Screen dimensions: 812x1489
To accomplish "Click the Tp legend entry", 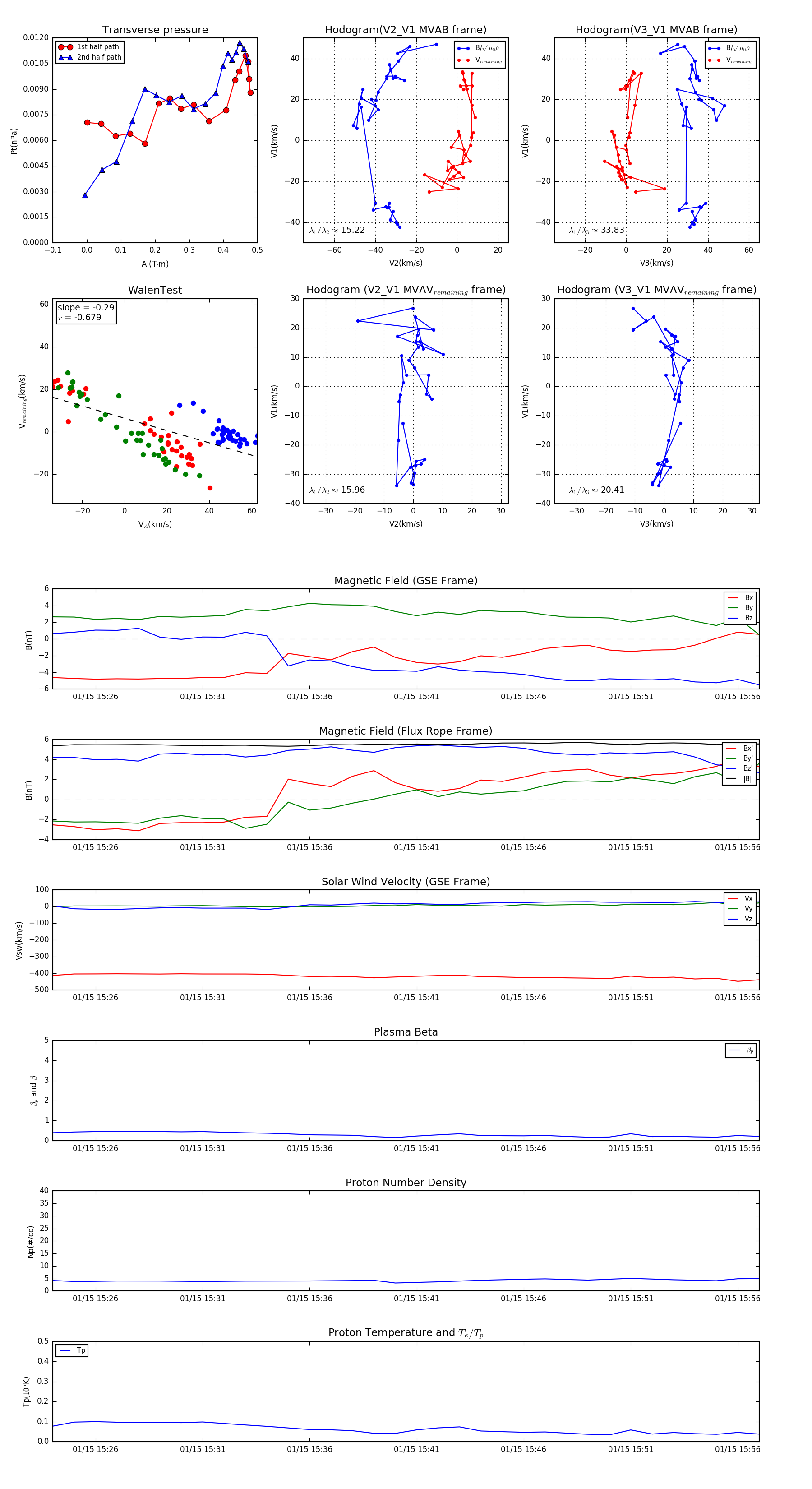I will click(x=72, y=1350).
